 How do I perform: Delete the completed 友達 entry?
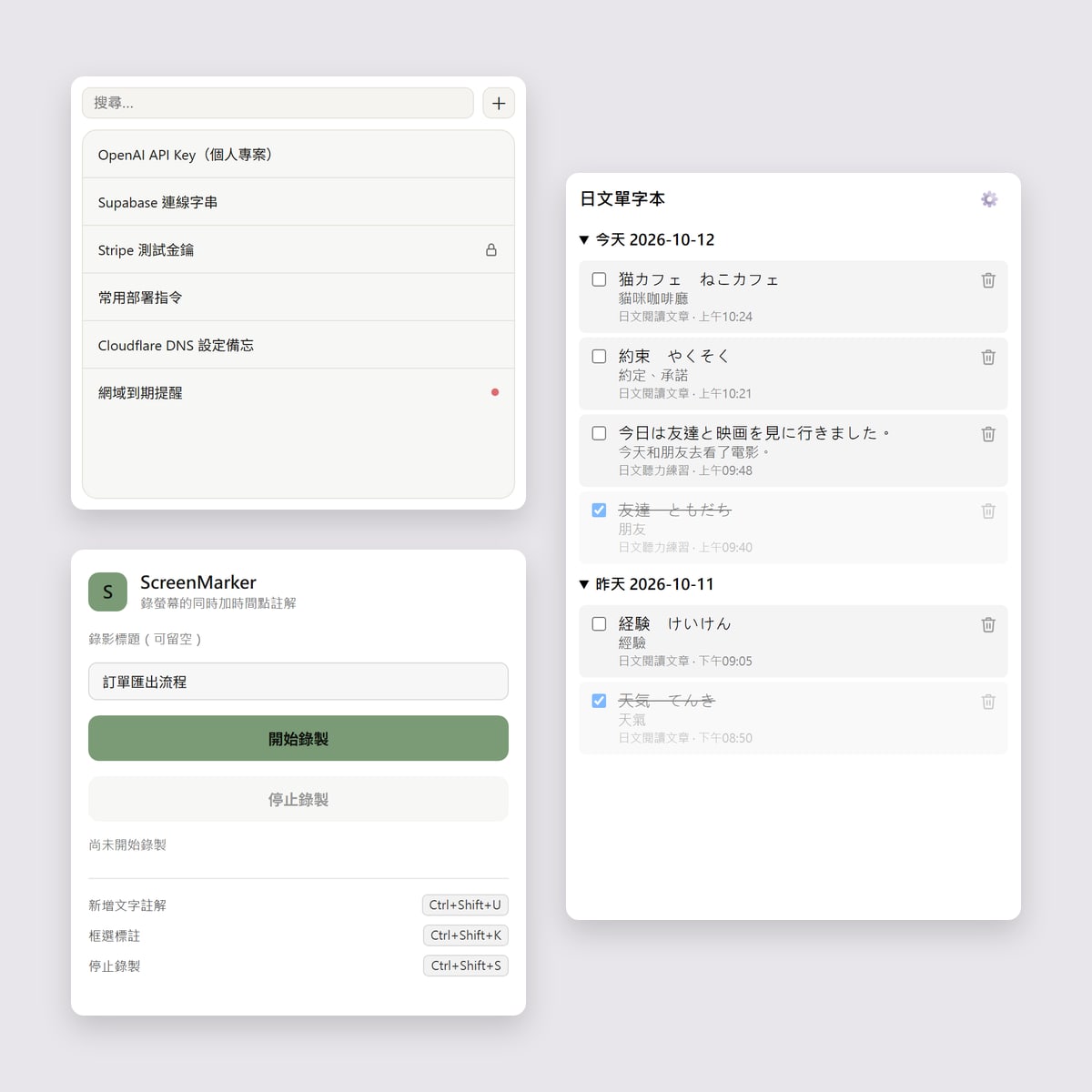click(x=988, y=511)
